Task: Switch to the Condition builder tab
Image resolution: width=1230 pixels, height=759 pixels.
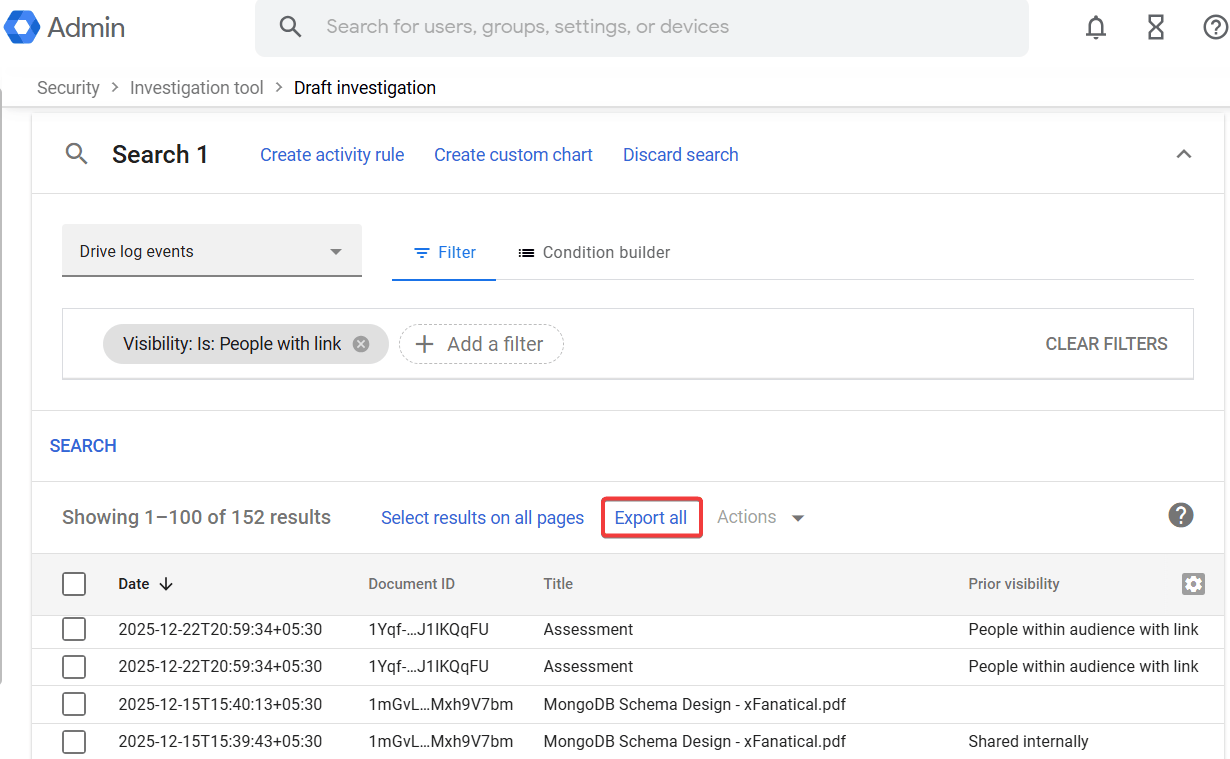Action: pyautogui.click(x=594, y=253)
